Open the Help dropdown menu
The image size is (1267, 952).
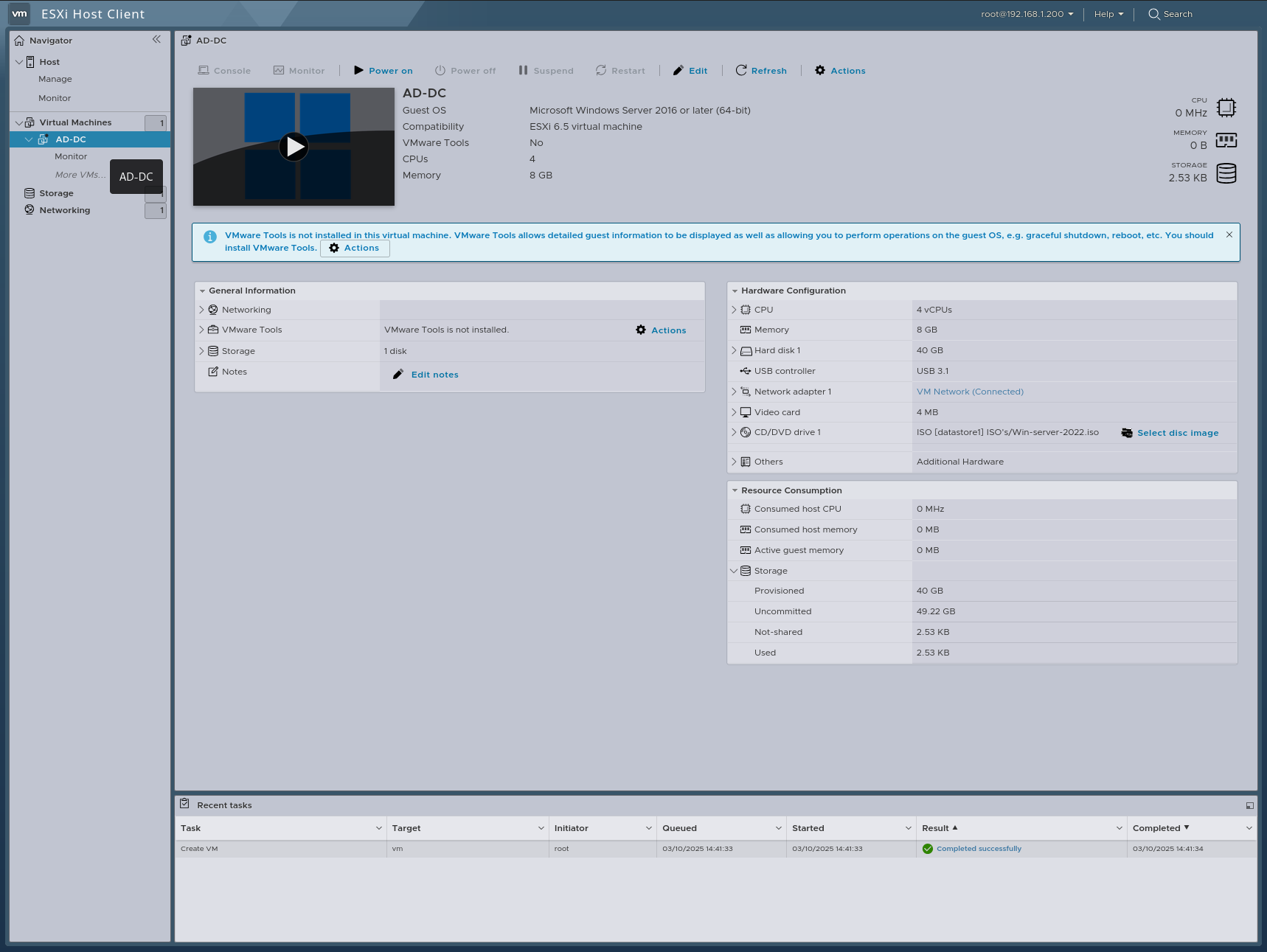1108,14
